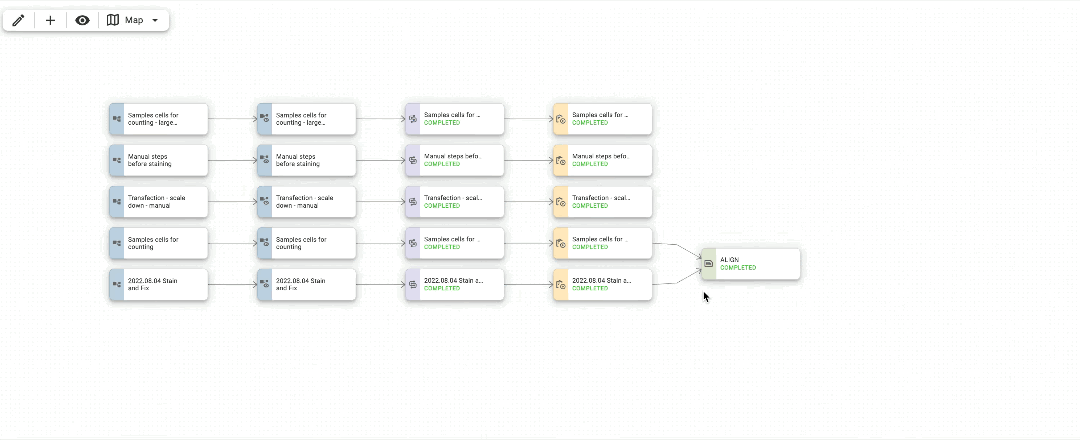Image resolution: width=1080 pixels, height=440 pixels.
Task: Click purple icon of third-column '2022.08.04 Stain' node
Action: (412, 284)
